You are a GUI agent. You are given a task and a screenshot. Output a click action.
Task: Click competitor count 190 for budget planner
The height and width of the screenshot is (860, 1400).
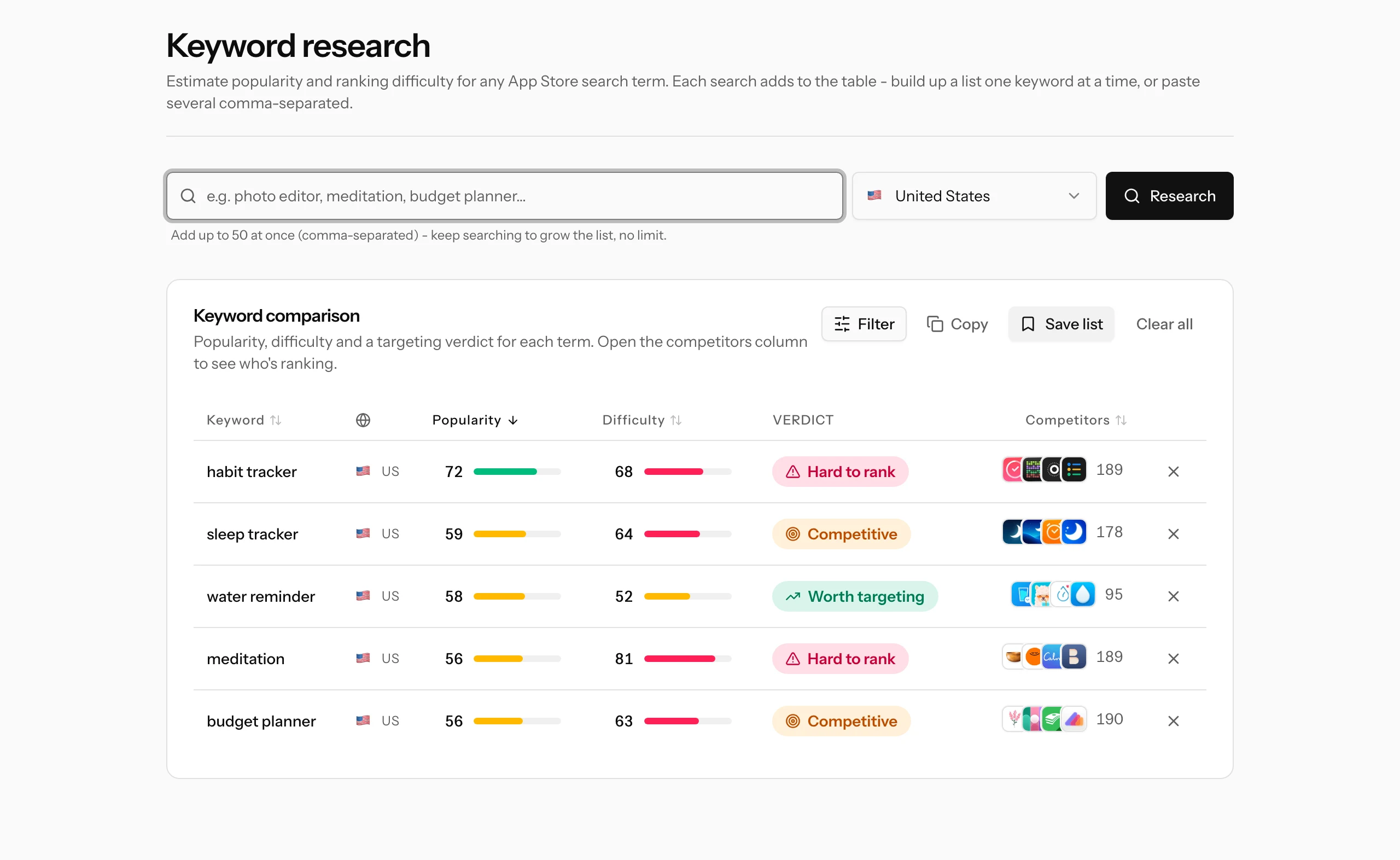tap(1109, 719)
